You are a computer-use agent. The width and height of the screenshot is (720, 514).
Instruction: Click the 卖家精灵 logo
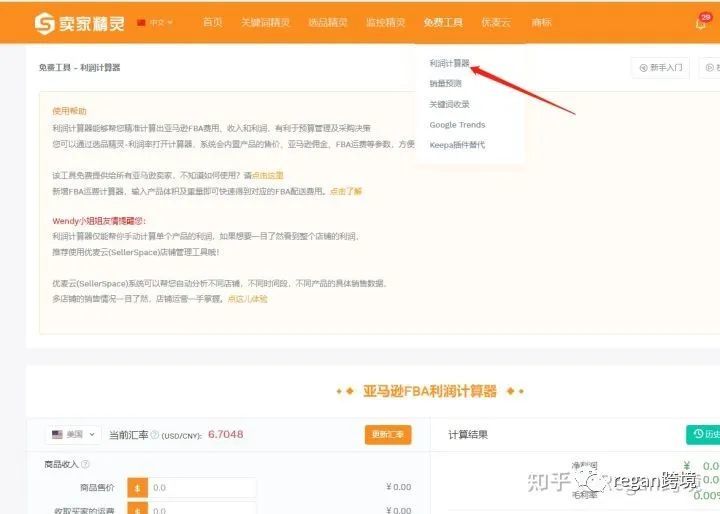tap(79, 23)
